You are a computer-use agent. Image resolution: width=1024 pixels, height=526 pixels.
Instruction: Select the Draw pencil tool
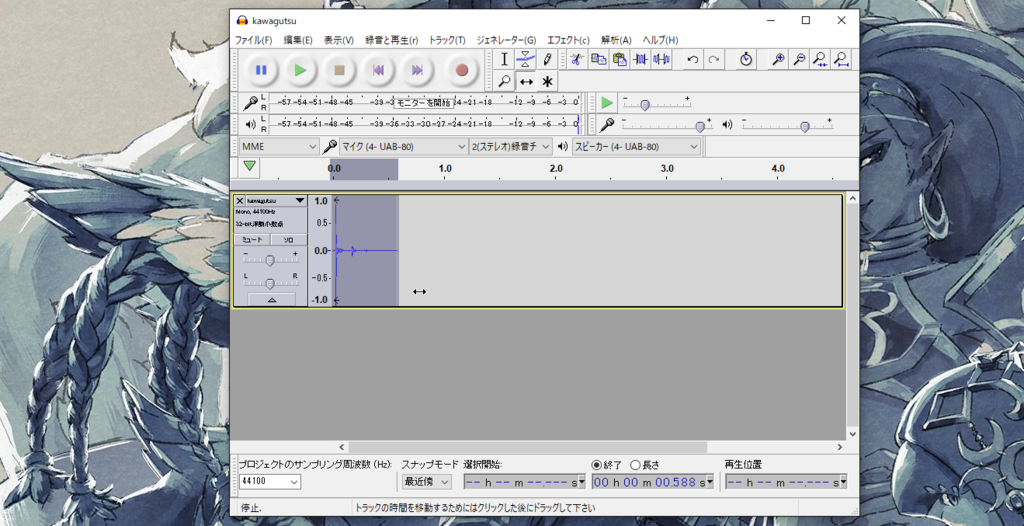pos(547,59)
